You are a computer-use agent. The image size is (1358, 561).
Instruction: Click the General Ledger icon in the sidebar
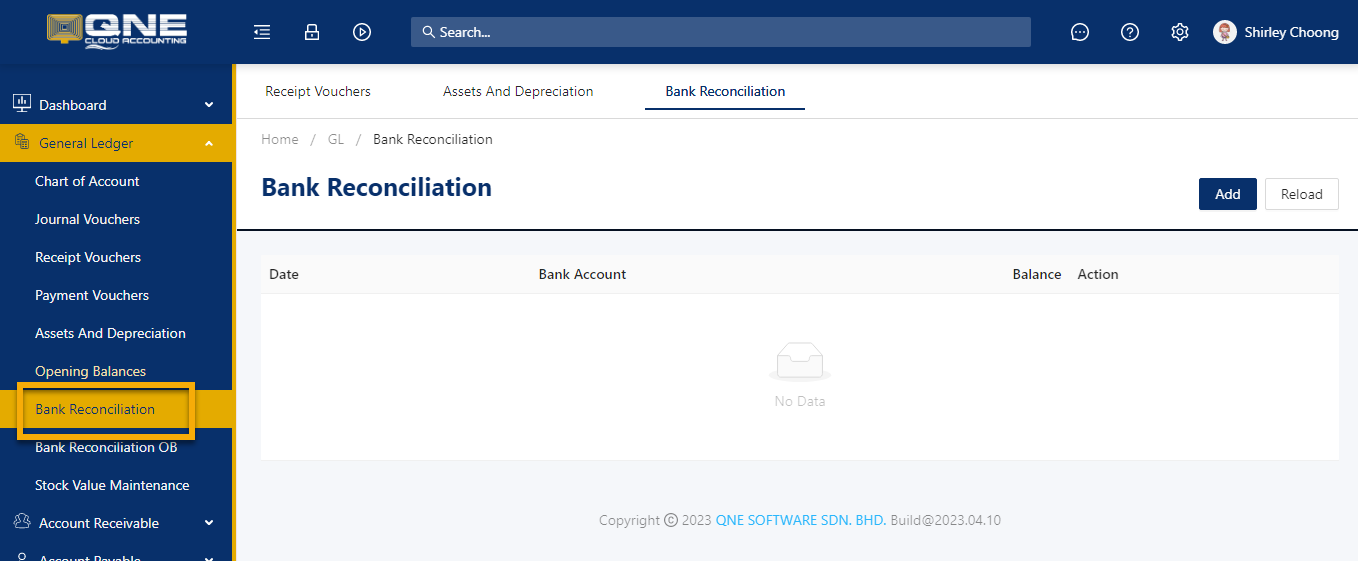(x=22, y=142)
